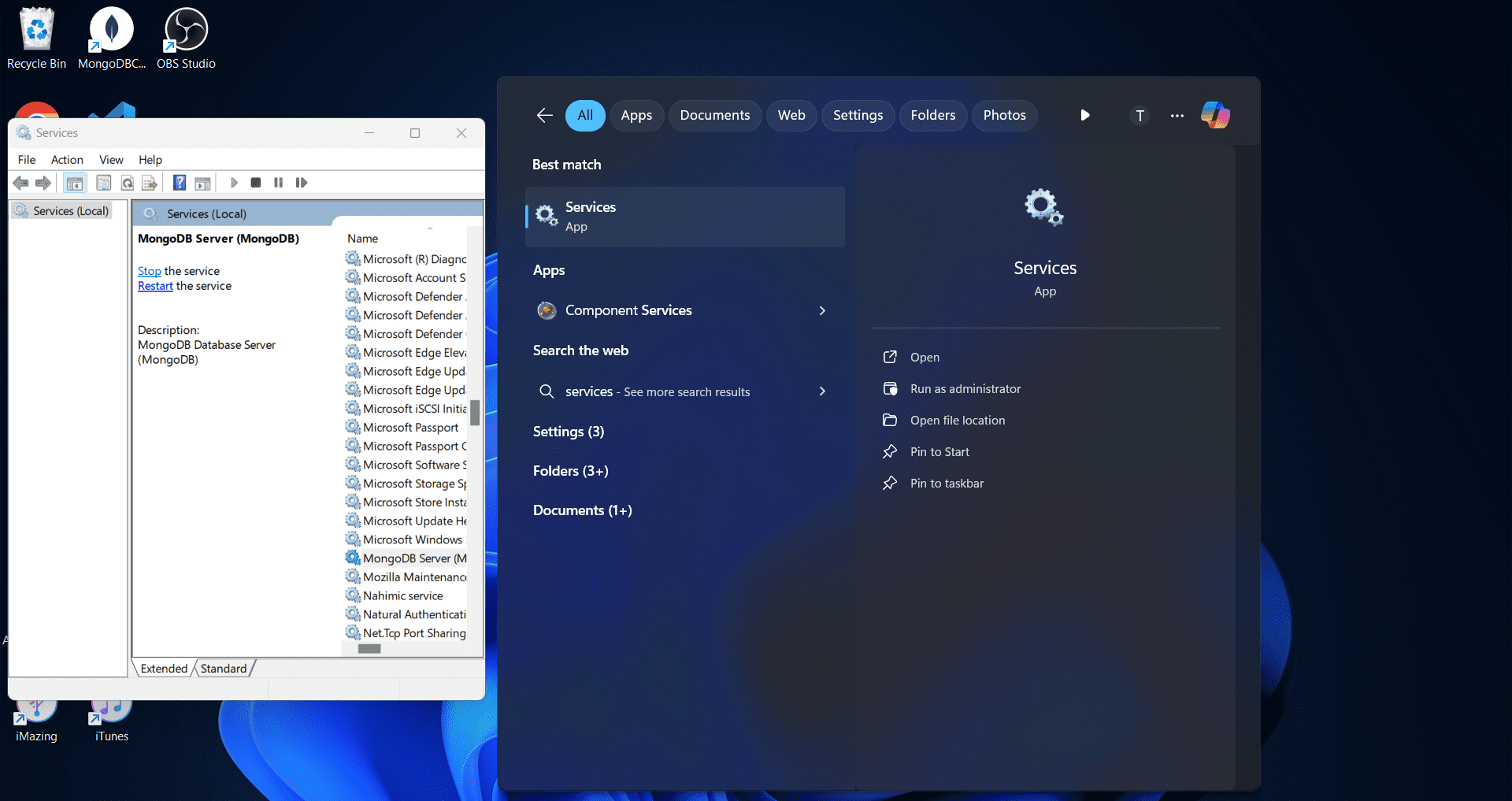Screen dimensions: 1512x801
Task: Open Copilot from the search panel
Action: click(x=1215, y=115)
